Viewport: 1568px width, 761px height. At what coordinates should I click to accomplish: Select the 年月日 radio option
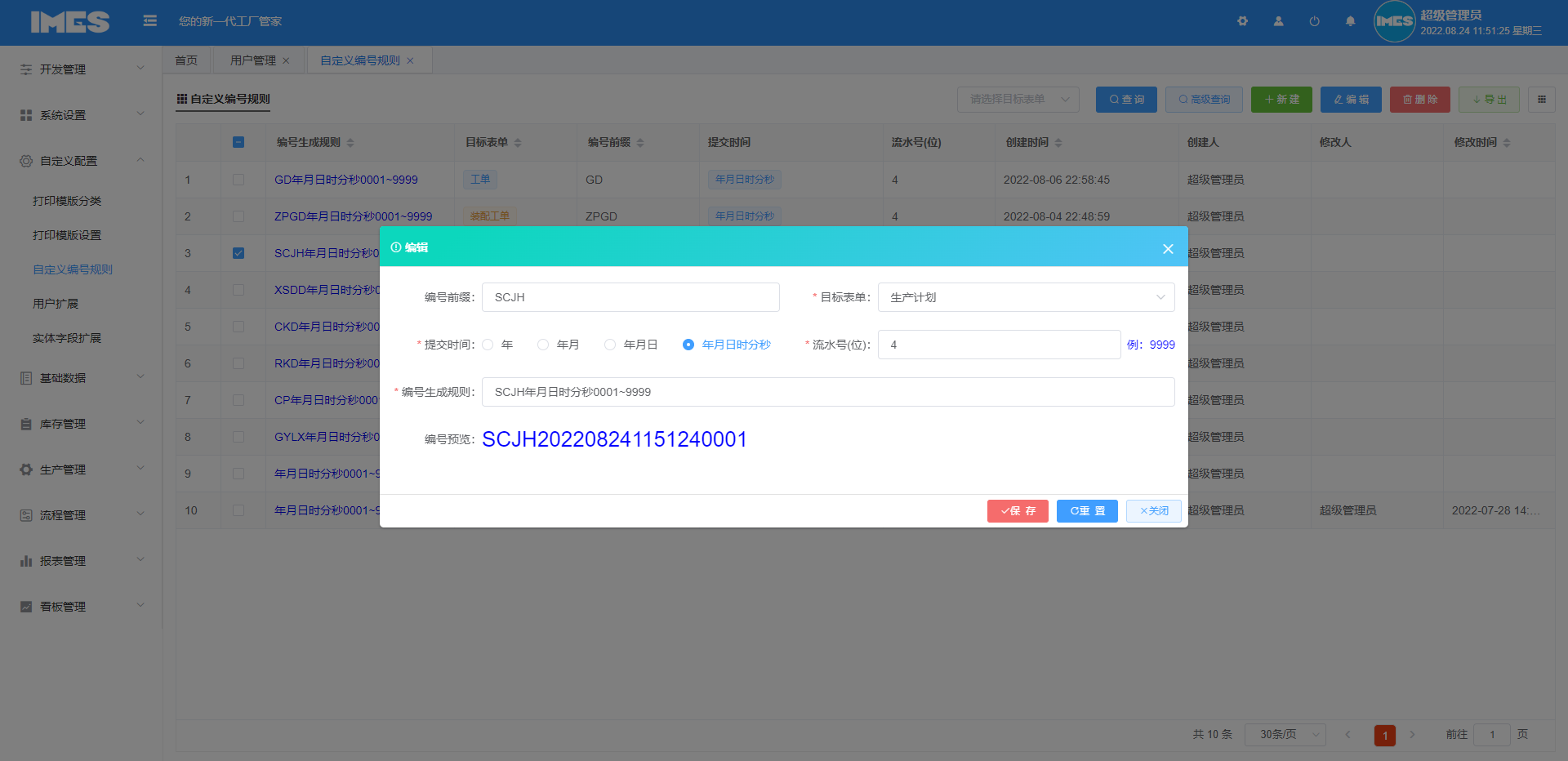click(610, 345)
